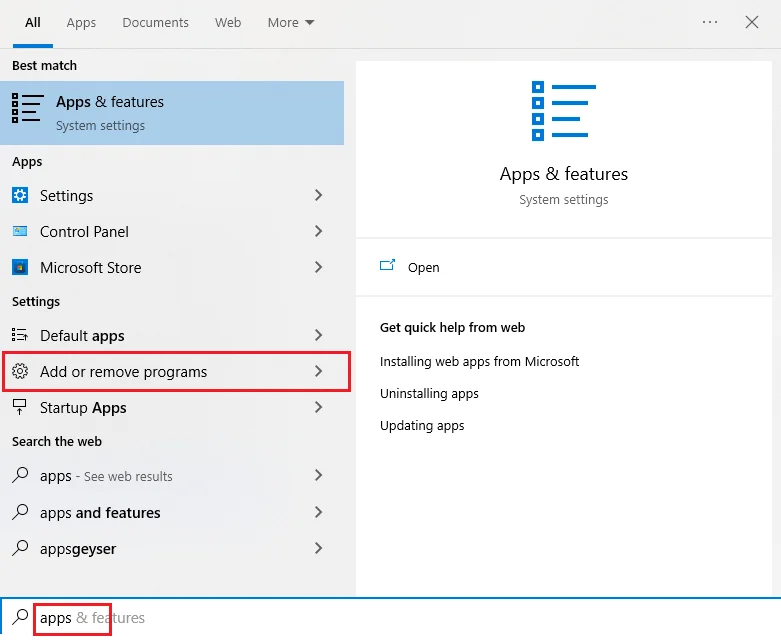Screen dimensions: 781x640
Task: Switch to the Web tab
Action: coord(228,22)
